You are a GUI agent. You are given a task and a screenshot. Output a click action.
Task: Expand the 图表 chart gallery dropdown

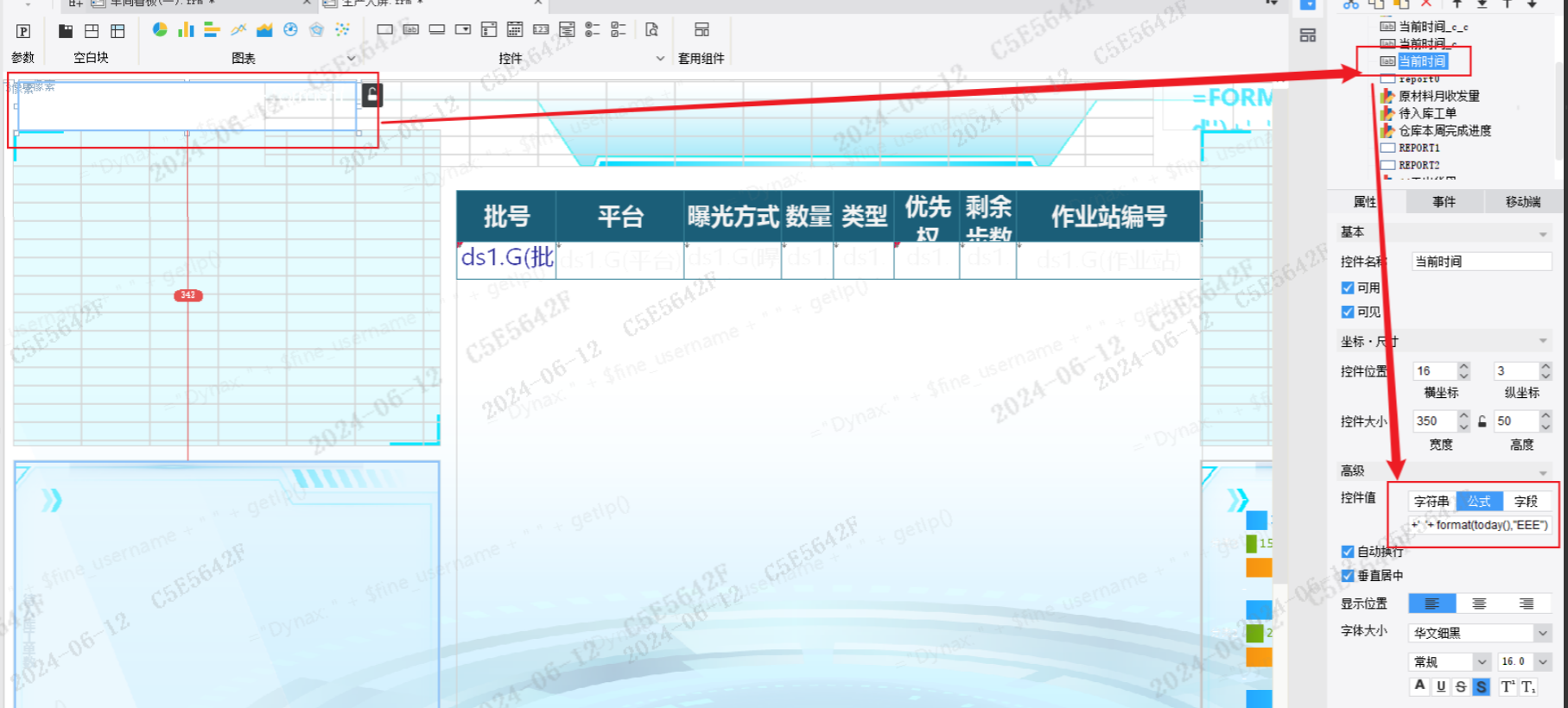tap(351, 59)
